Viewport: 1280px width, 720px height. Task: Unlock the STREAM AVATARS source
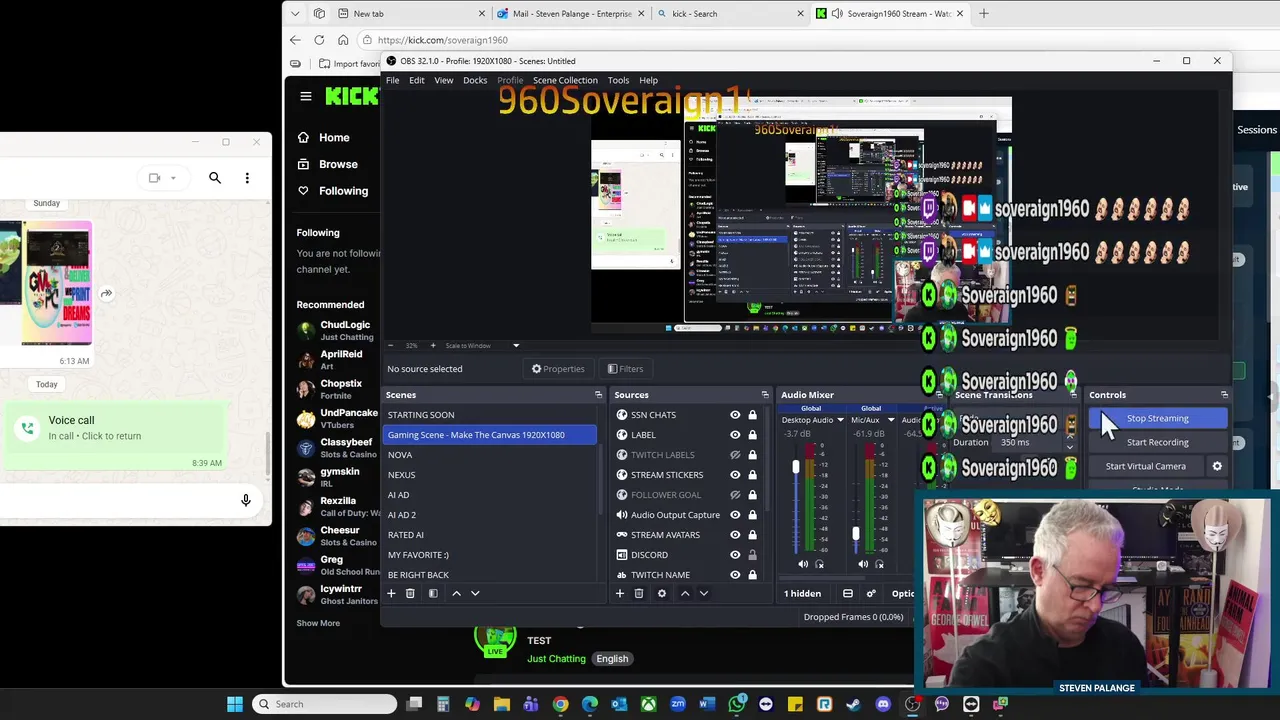(752, 535)
